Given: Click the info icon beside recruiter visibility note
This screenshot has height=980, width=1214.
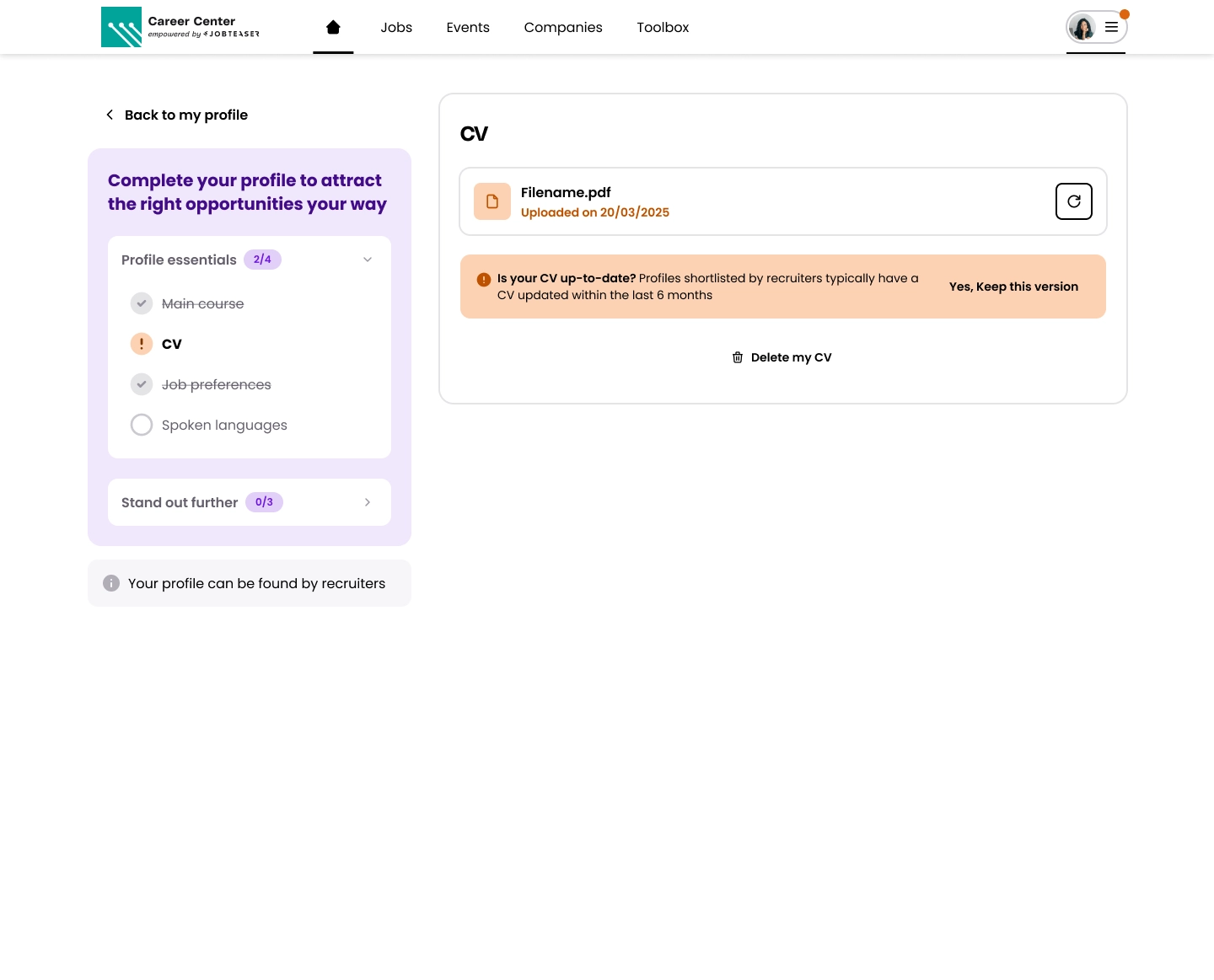Looking at the screenshot, I should [111, 583].
